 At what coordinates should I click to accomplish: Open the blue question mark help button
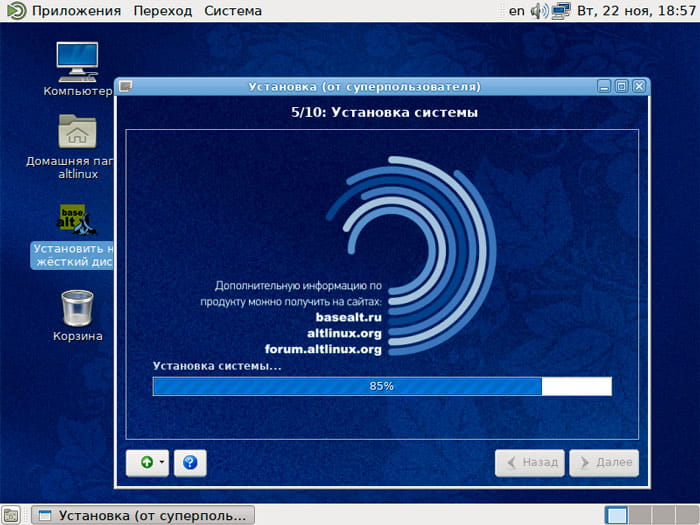190,463
